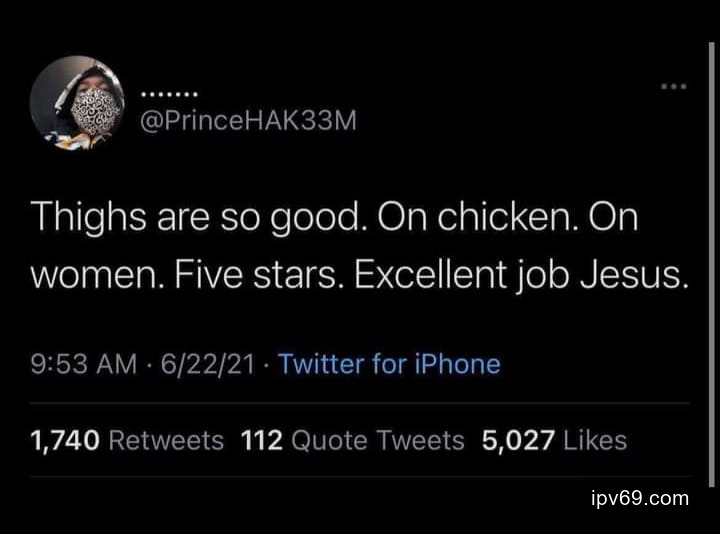Screen dimensions: 720x534
Task: Click the masked profile avatar picture
Action: click(78, 103)
